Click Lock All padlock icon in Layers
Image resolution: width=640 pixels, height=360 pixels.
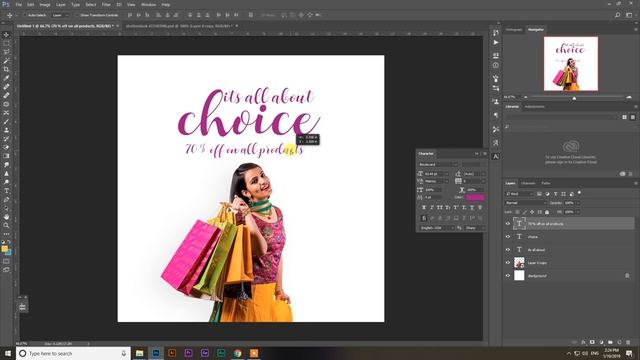(547, 212)
